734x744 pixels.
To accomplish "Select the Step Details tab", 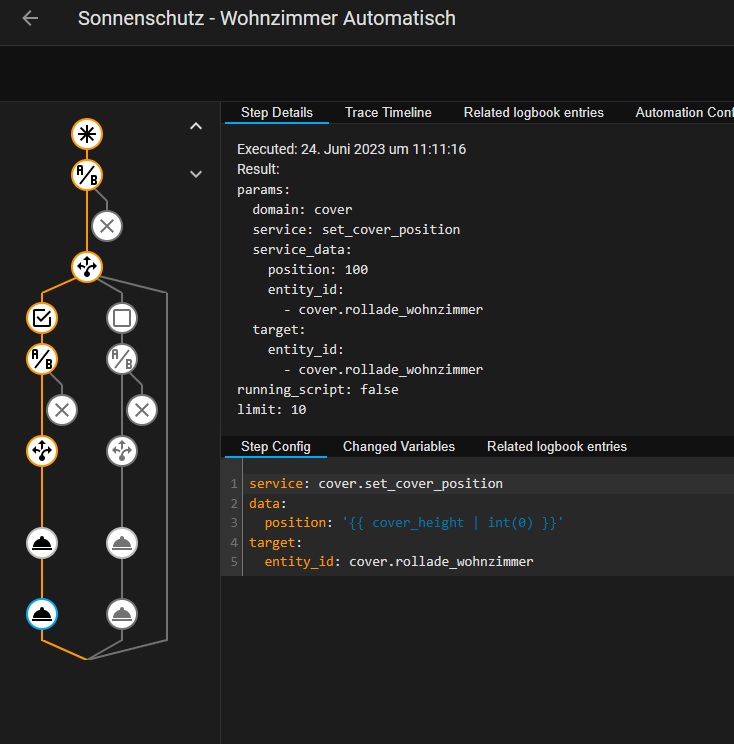I will coord(277,112).
